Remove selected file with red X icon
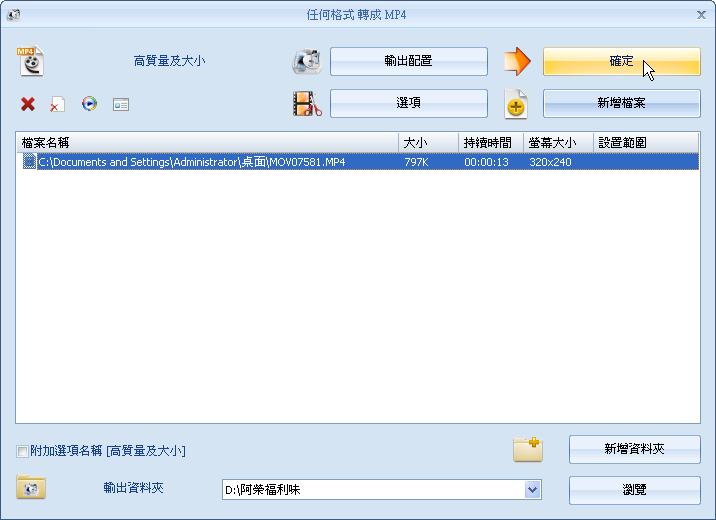Screen dimensions: 716x520 pyautogui.click(x=28, y=104)
